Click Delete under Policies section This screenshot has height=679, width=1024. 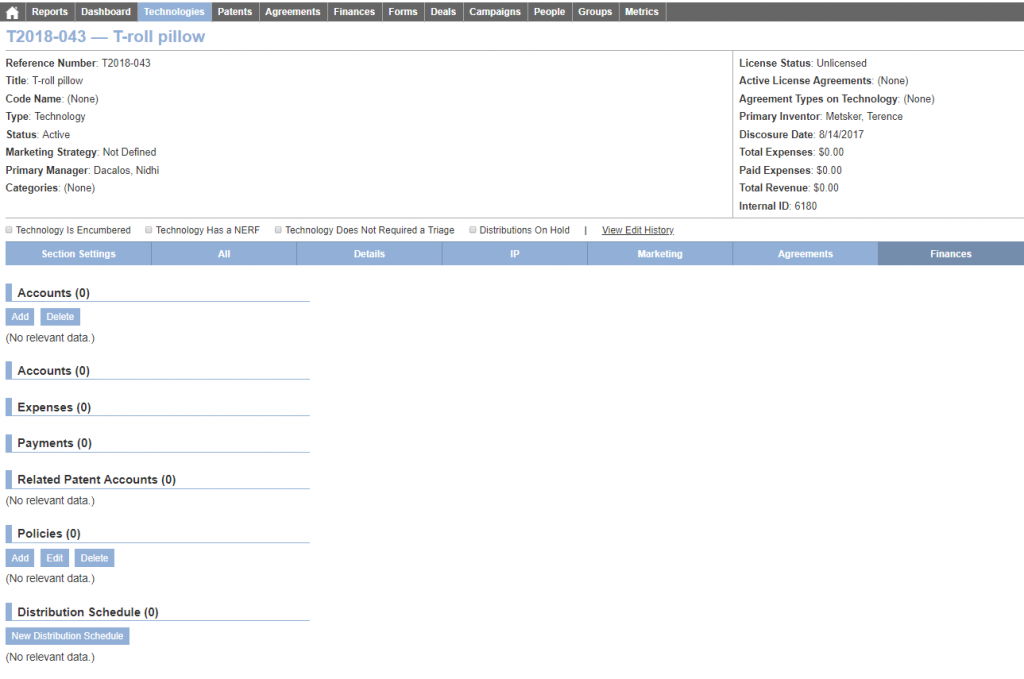[x=95, y=558]
